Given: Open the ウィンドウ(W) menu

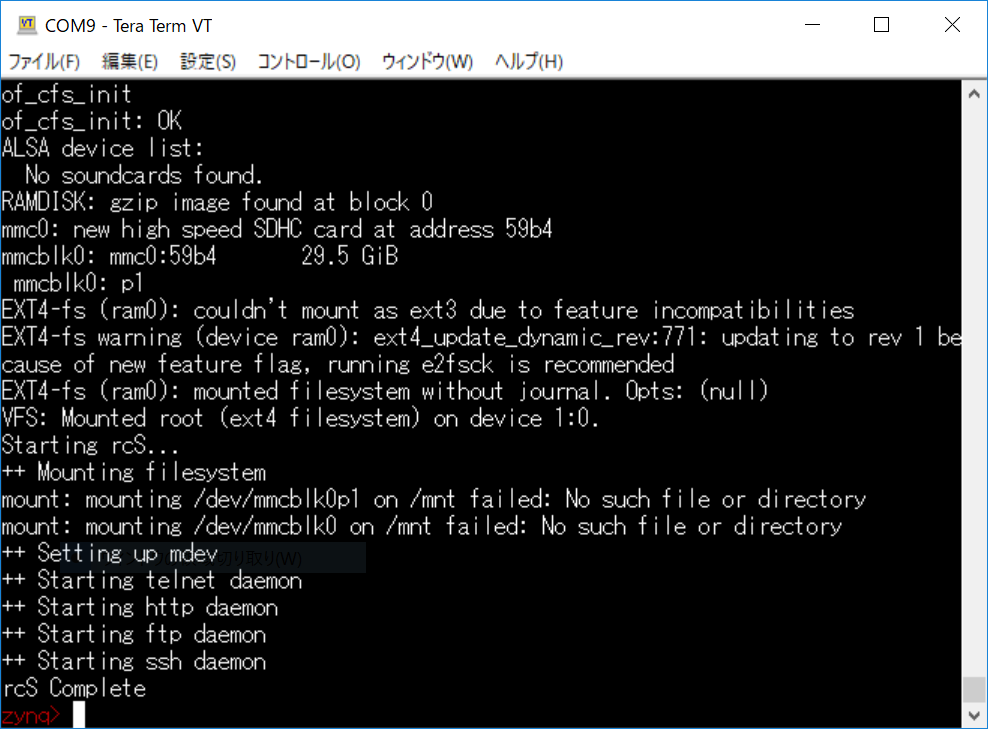Looking at the screenshot, I should (429, 61).
